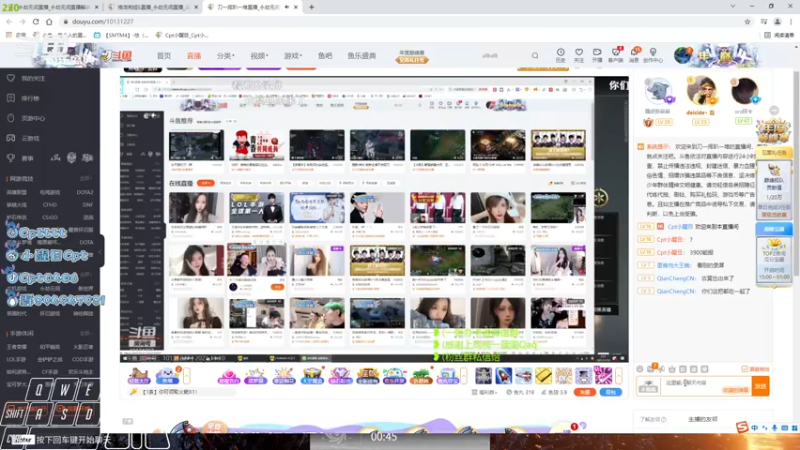Viewport: 800px width, 450px height.
Task: Click the orange 发送 send button
Action: click(760, 386)
